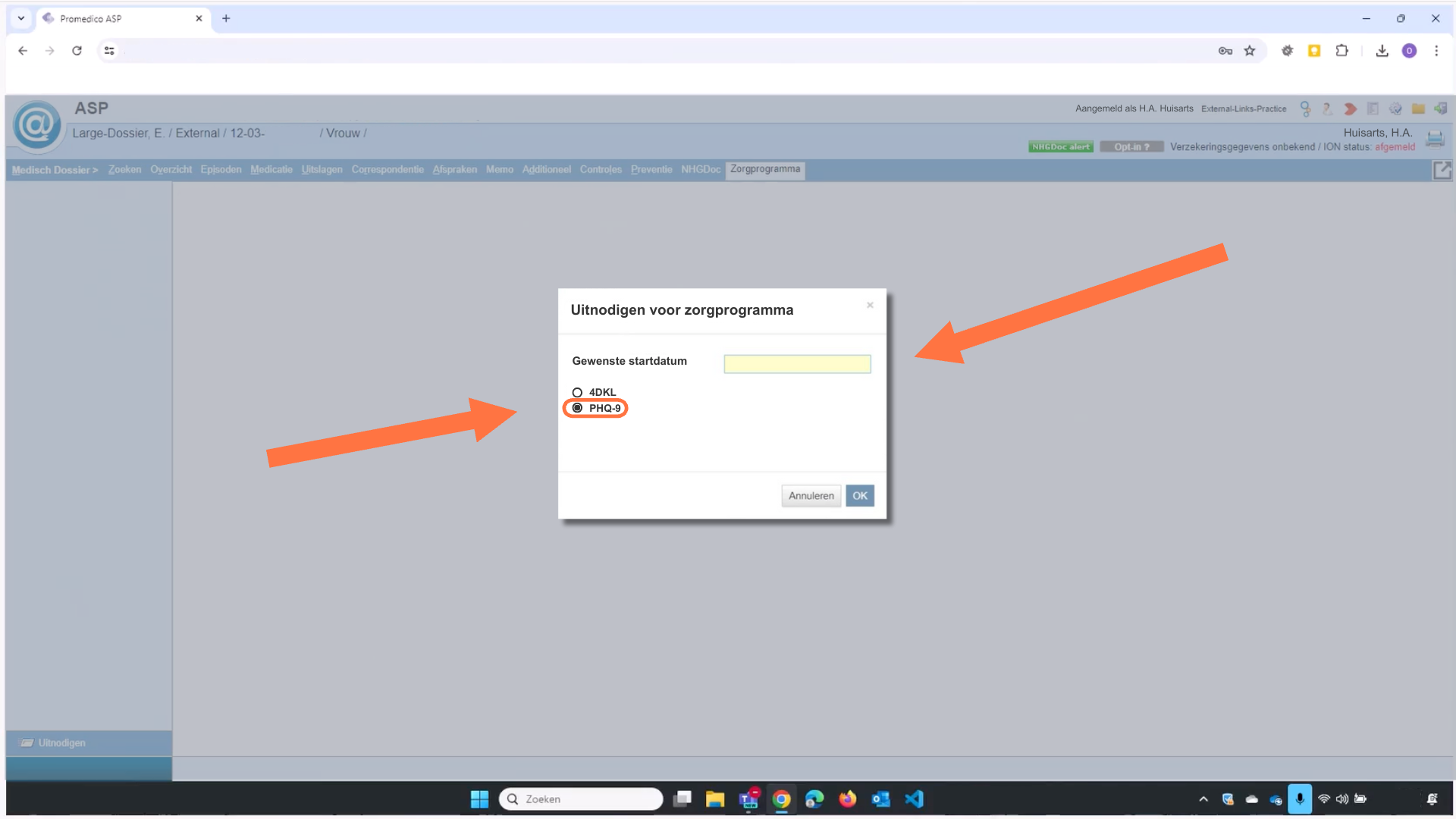The width and height of the screenshot is (1456, 819).
Task: Click the taskbar Zoeken search box
Action: tap(581, 799)
